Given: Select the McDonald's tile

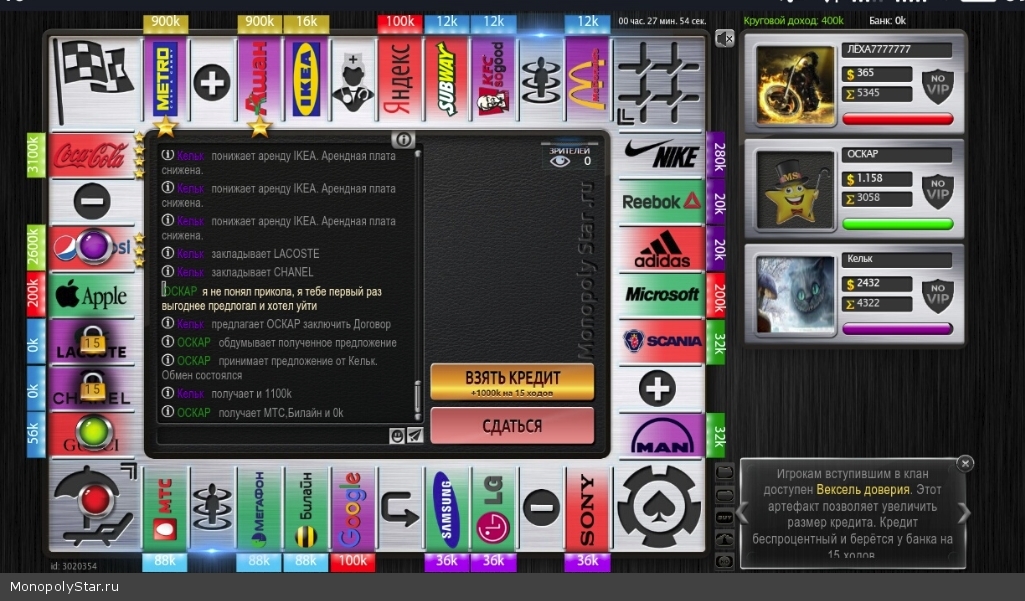Looking at the screenshot, I should 587,79.
